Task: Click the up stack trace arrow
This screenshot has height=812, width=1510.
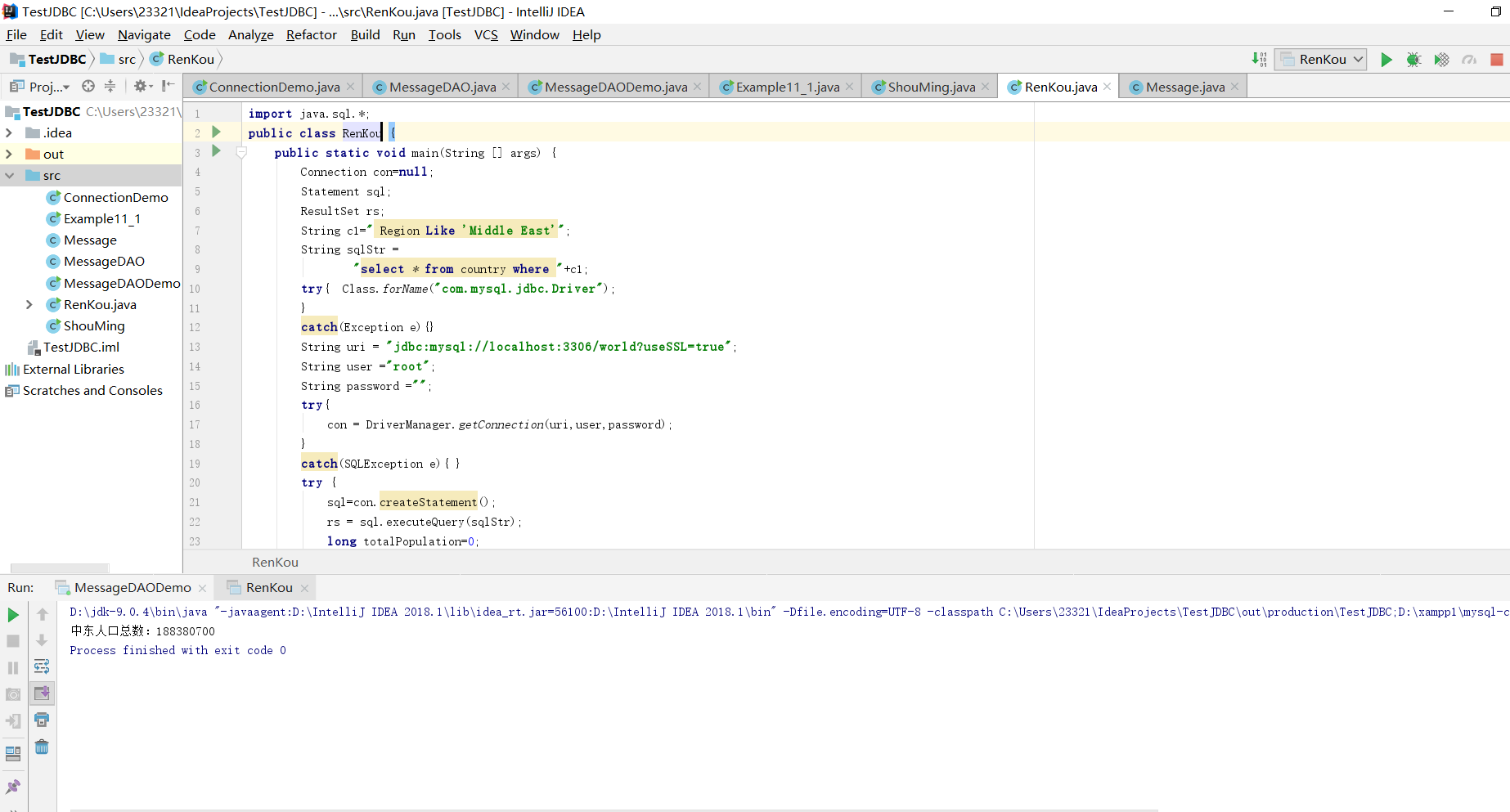Action: tap(42, 614)
